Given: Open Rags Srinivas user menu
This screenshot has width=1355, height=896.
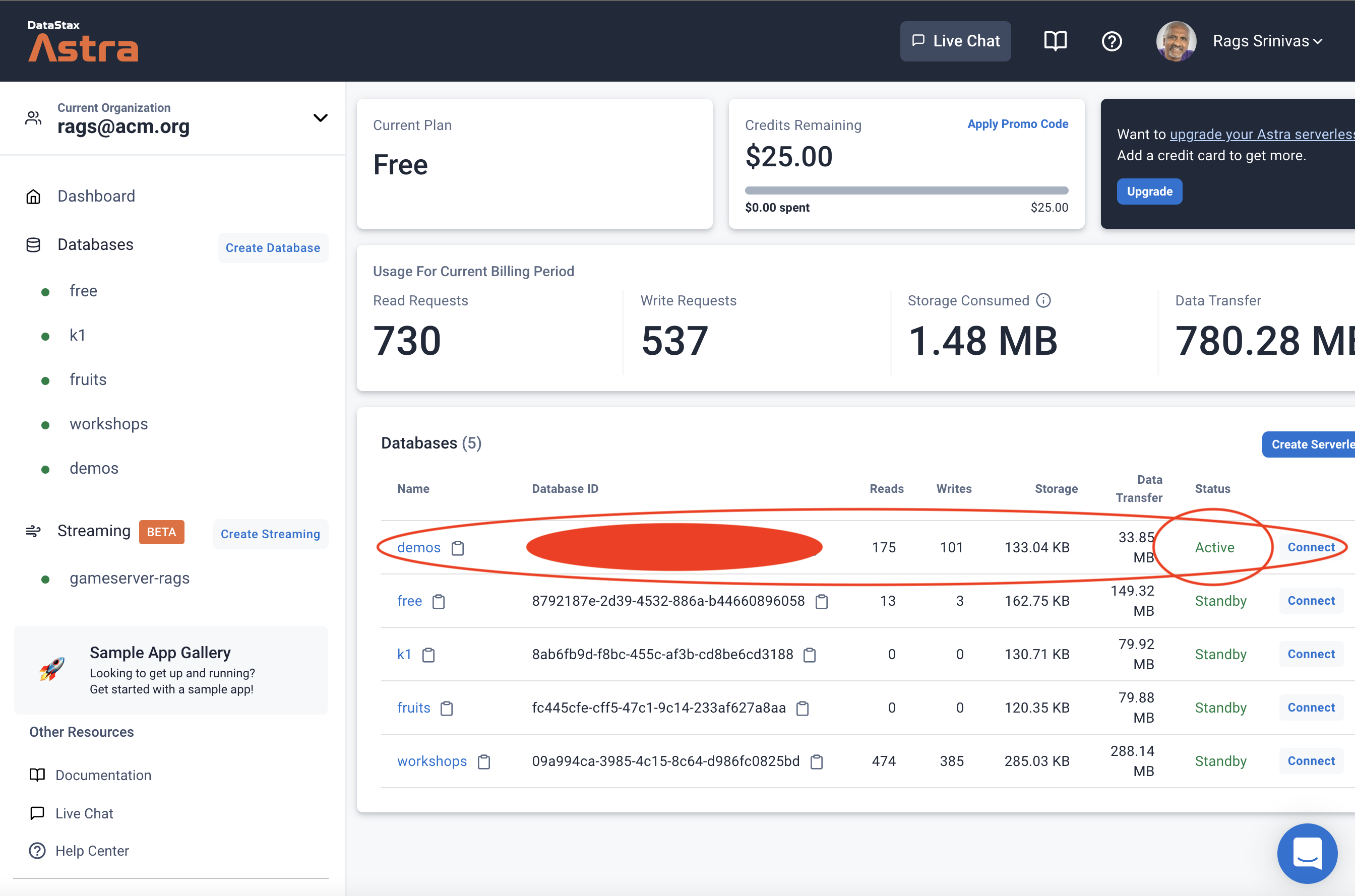Looking at the screenshot, I should click(1267, 41).
